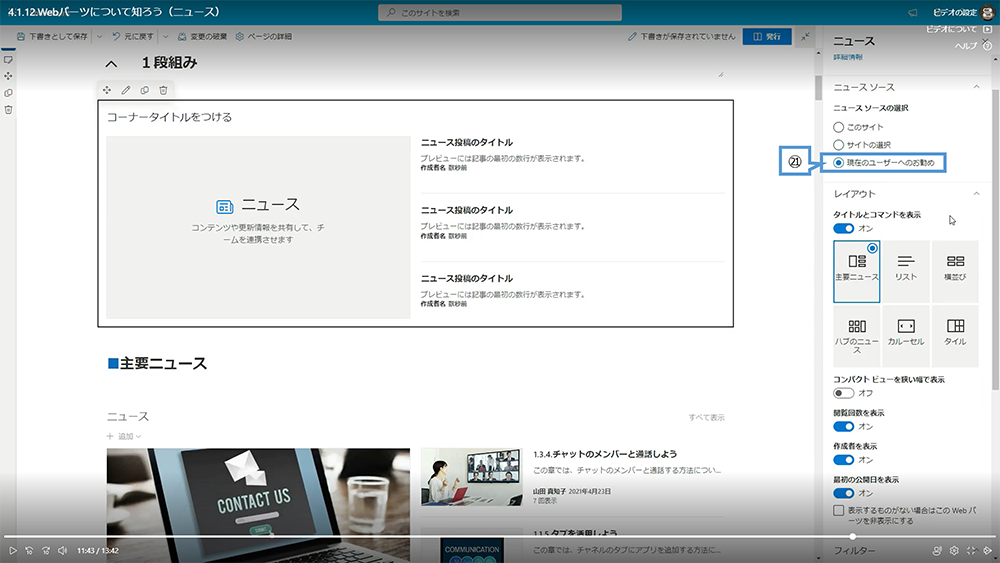This screenshot has height=563, width=1000.
Task: Click the 下書きとして保存 command
Action: 52,36
